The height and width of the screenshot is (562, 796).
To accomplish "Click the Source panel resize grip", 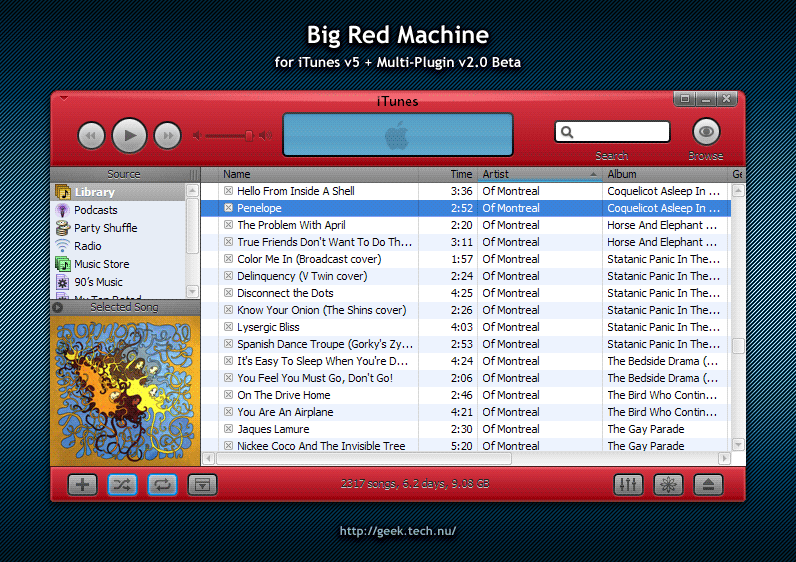I will click(x=193, y=174).
